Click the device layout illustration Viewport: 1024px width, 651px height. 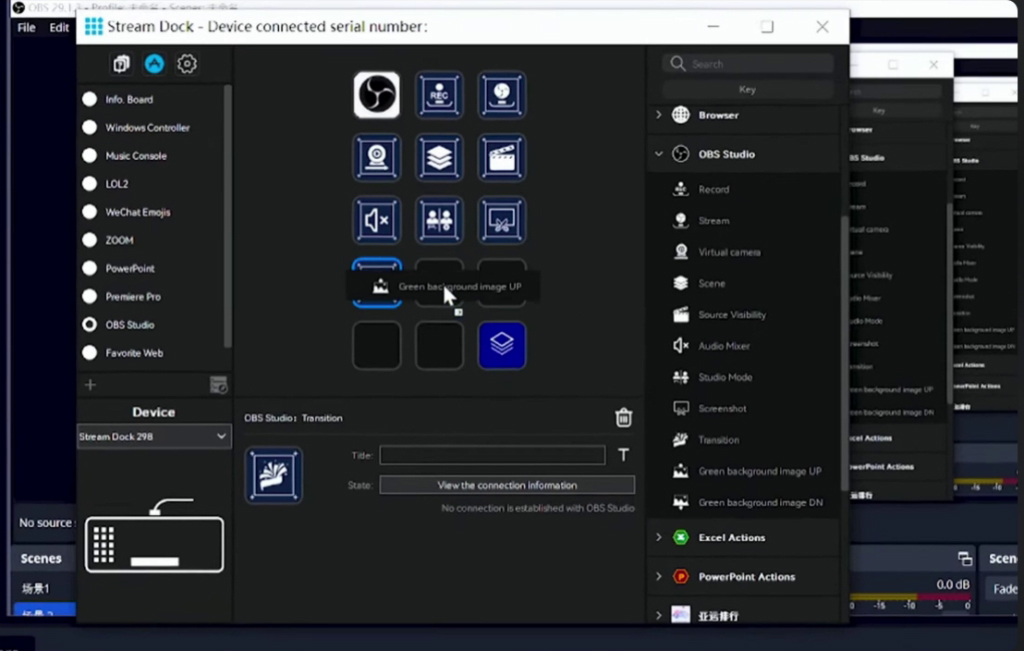tap(154, 535)
